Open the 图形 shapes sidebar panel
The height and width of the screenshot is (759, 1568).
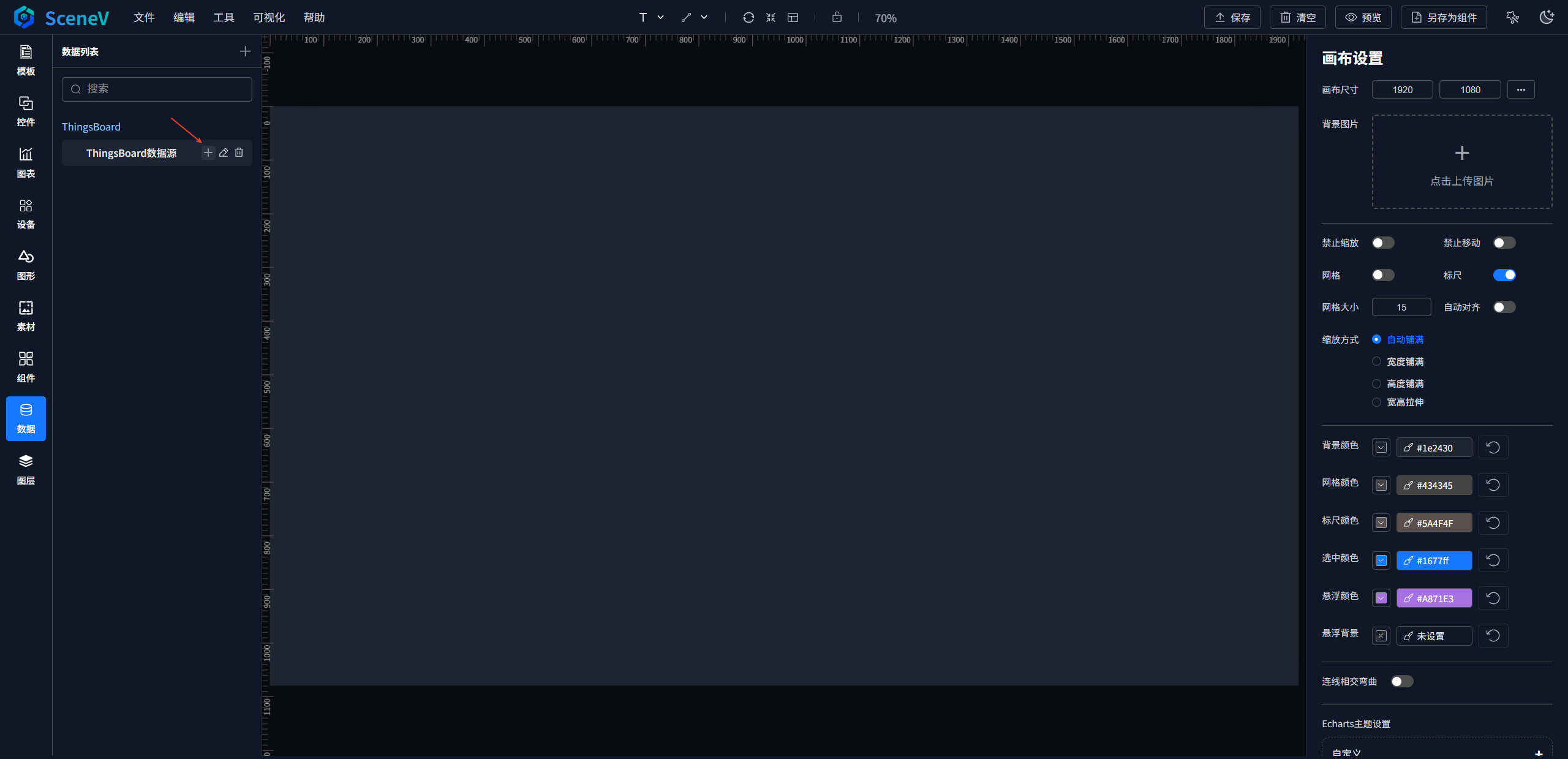(x=26, y=265)
